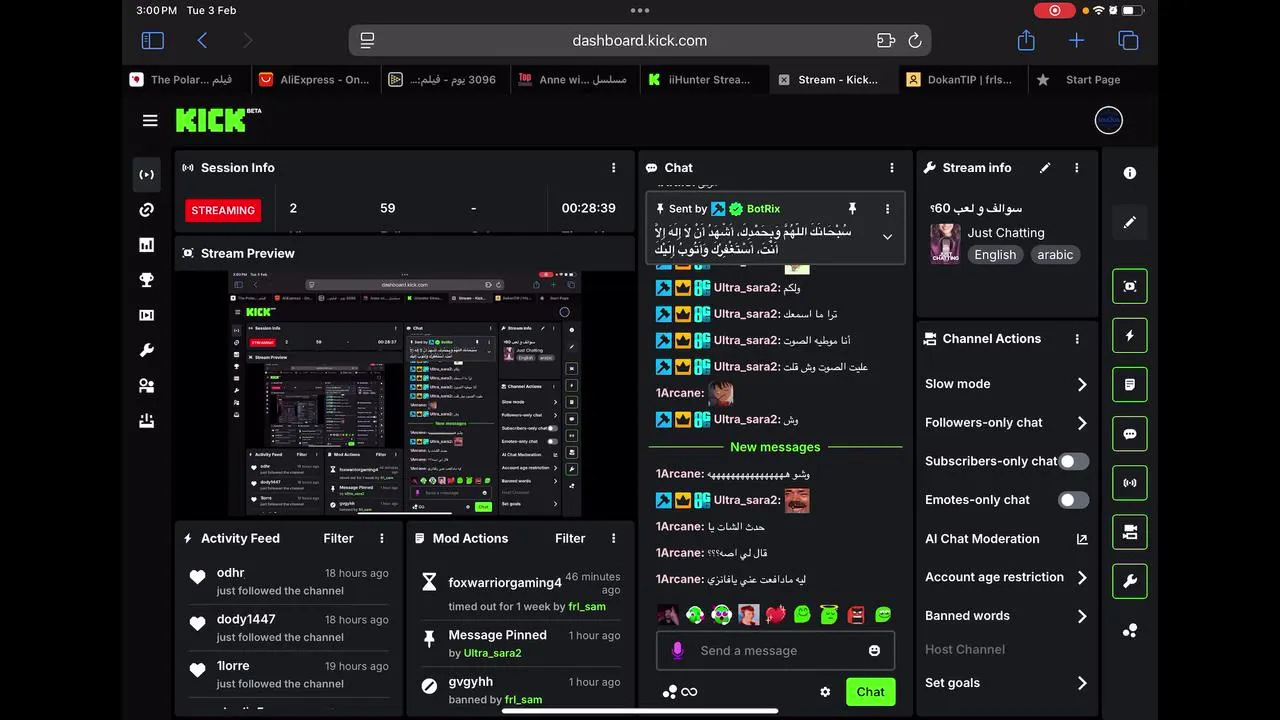Open the trophy achievements icon in the left sidebar
1280x720 pixels.
click(147, 280)
